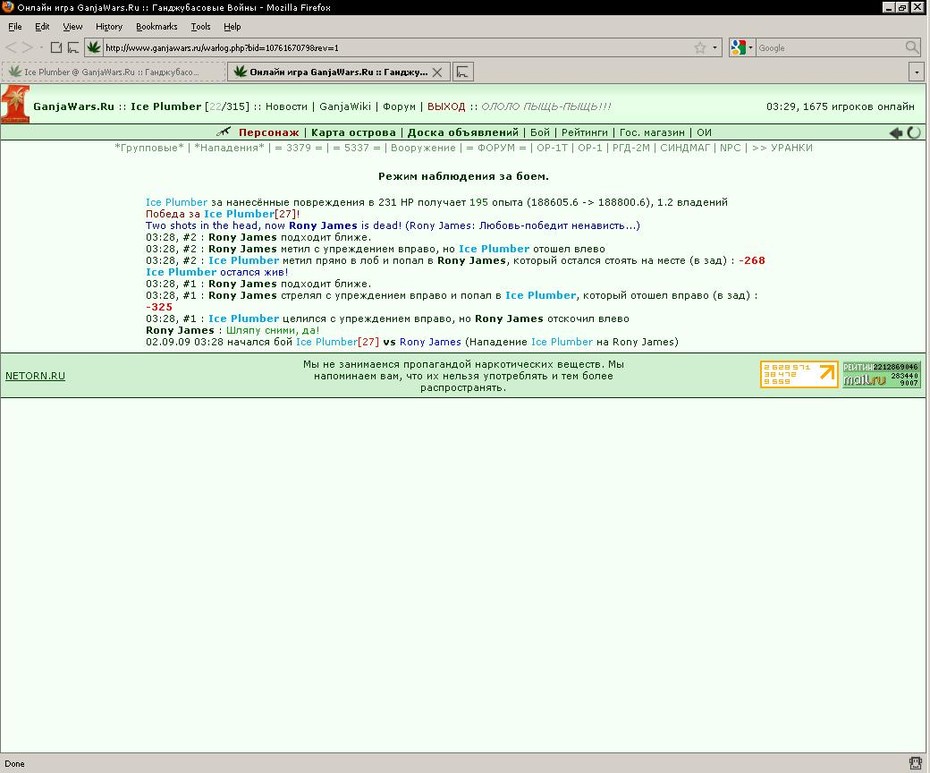This screenshot has width=930, height=773.
Task: Open the Tools menu
Action: [200, 27]
